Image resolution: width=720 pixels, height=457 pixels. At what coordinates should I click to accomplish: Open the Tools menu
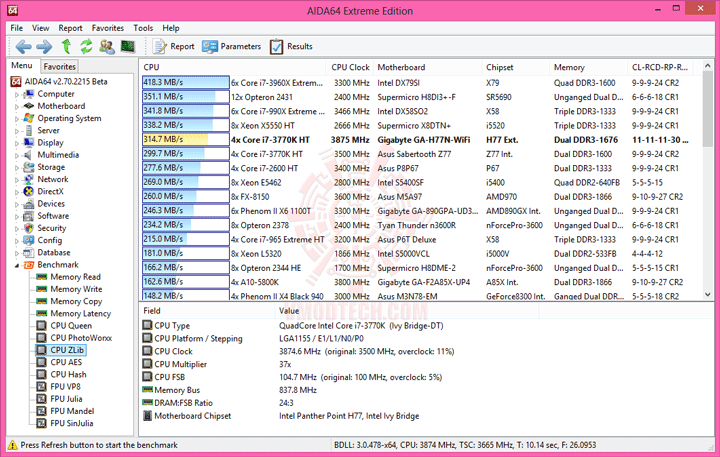tap(143, 28)
